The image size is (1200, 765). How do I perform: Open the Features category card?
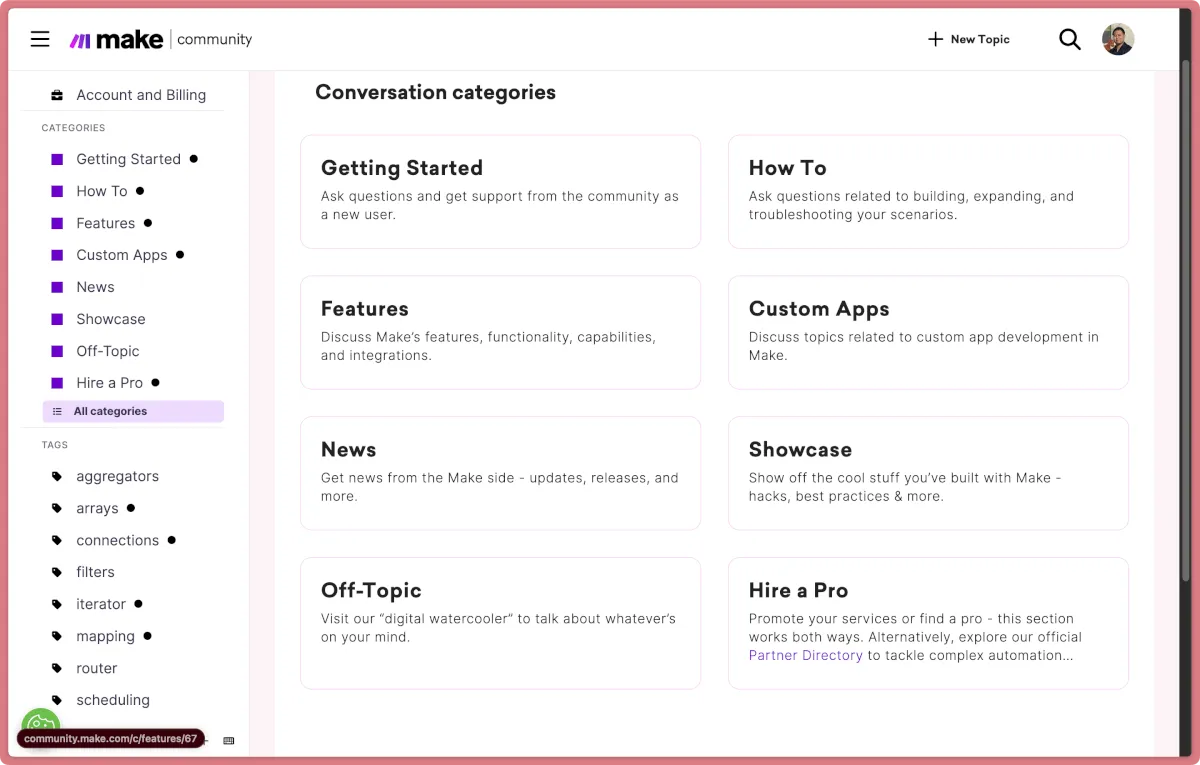[500, 332]
